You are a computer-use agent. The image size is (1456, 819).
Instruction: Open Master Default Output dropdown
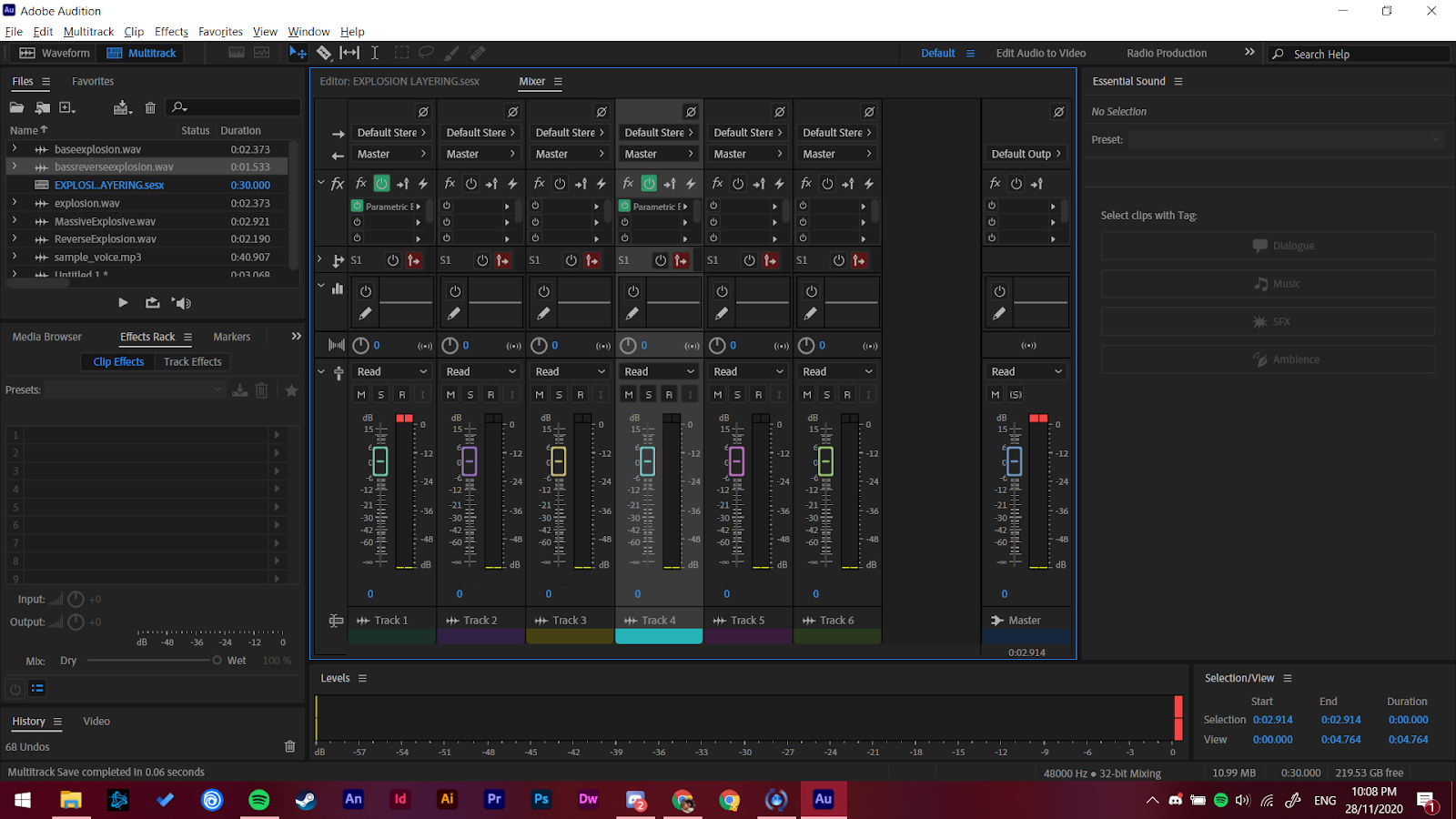tap(1026, 155)
